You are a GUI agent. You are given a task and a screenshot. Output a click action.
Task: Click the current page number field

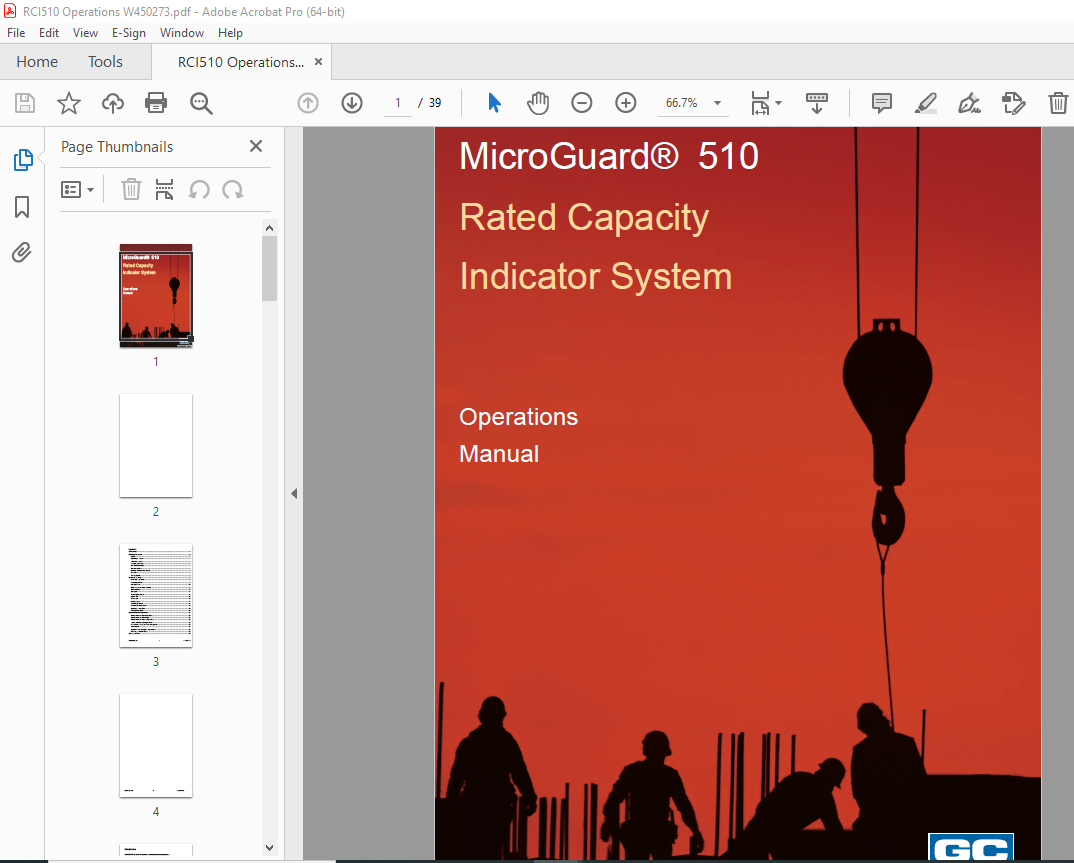(398, 103)
